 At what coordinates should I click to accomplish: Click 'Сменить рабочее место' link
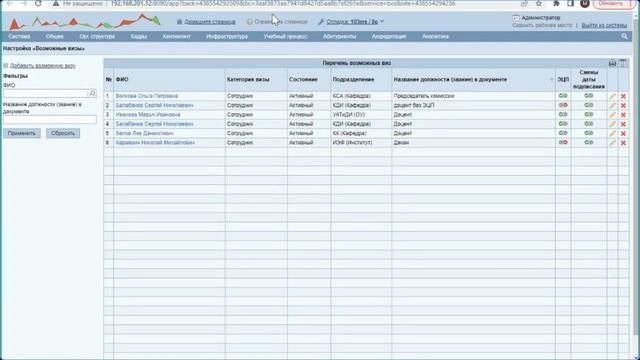click(542, 25)
